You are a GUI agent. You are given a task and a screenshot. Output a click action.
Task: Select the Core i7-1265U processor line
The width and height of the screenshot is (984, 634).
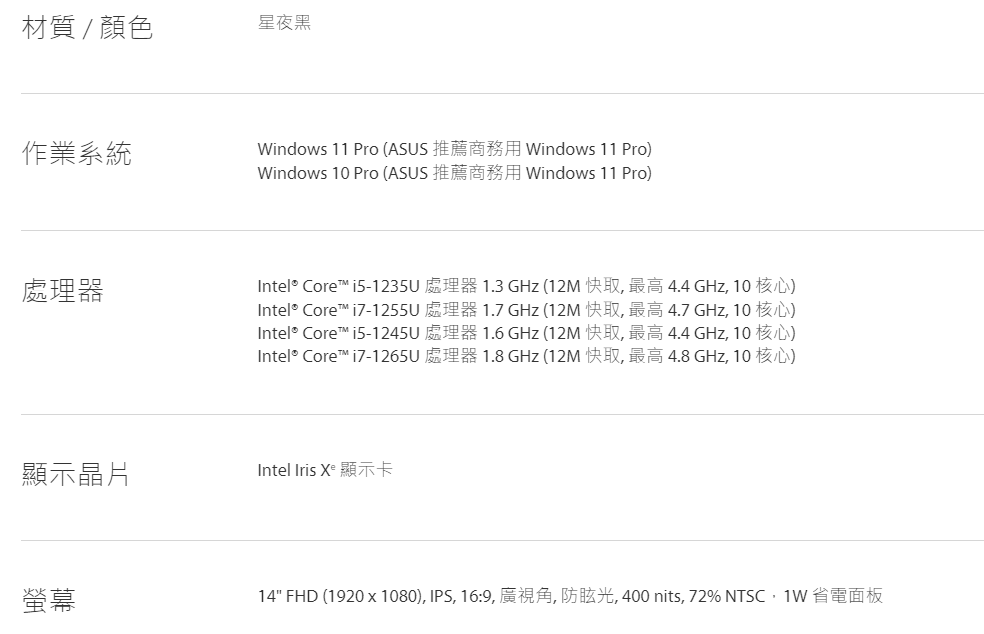click(x=527, y=356)
